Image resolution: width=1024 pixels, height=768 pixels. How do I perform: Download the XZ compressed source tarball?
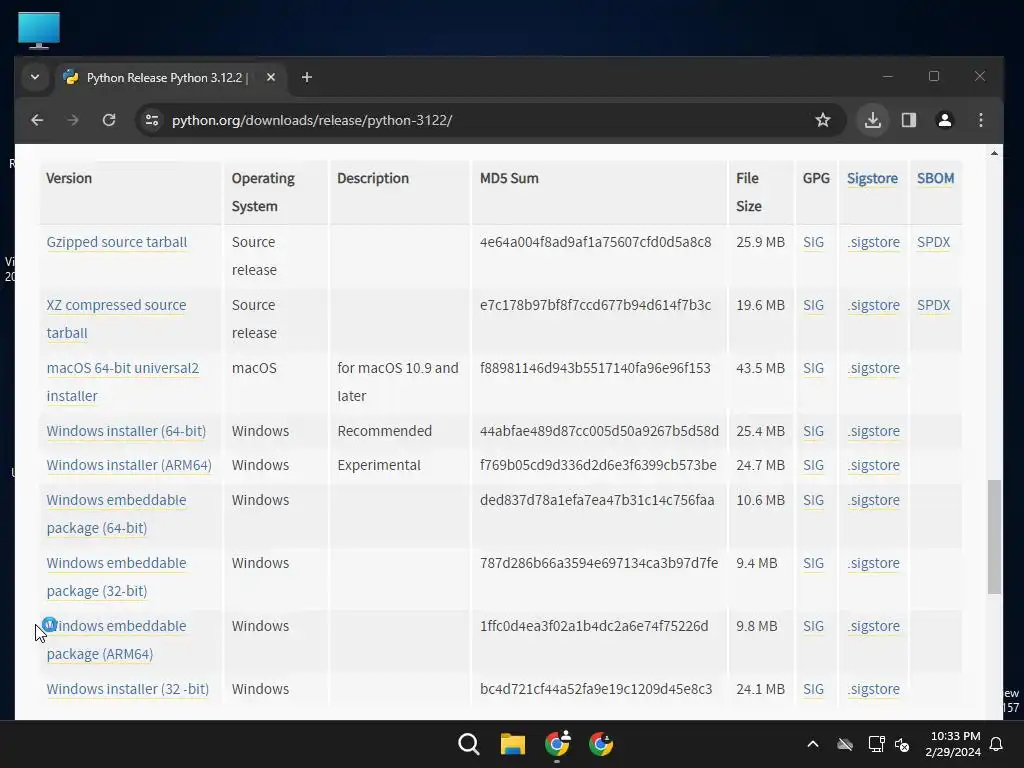(x=116, y=319)
